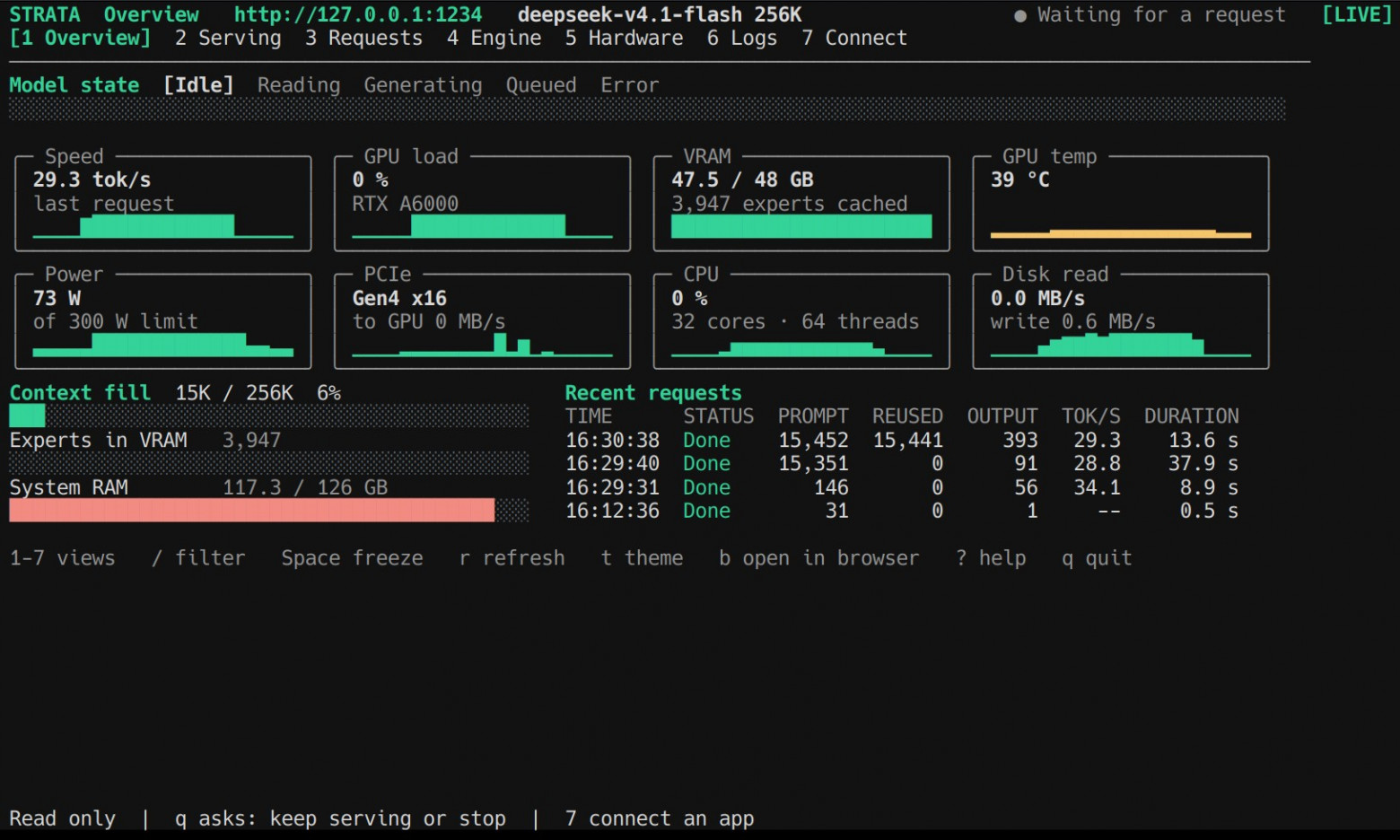The width and height of the screenshot is (1400, 840).
Task: Click the Context fill progress bar
Action: pyautogui.click(x=269, y=416)
